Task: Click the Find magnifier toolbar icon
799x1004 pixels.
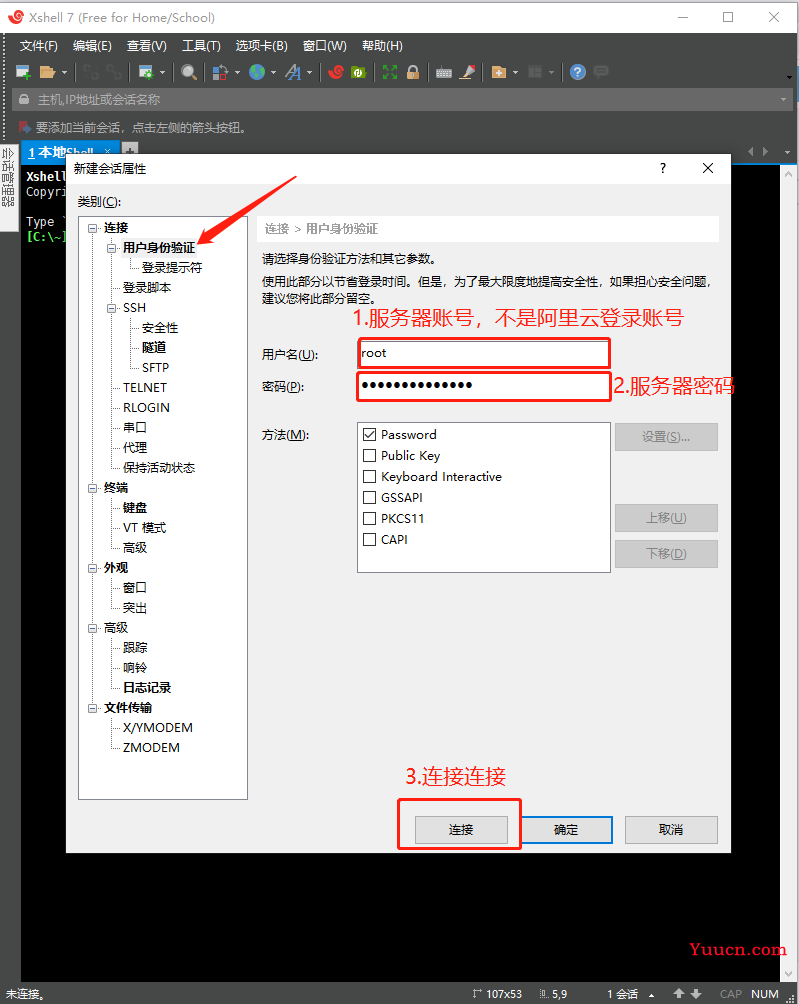Action: (188, 72)
